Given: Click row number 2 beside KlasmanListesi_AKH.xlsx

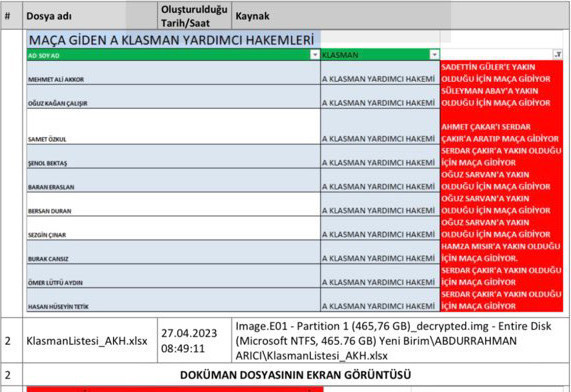Looking at the screenshot, I should point(8,341).
